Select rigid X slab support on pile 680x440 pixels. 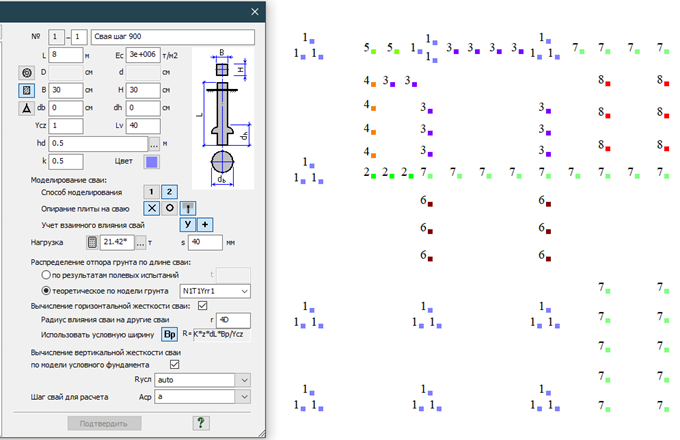(x=151, y=208)
